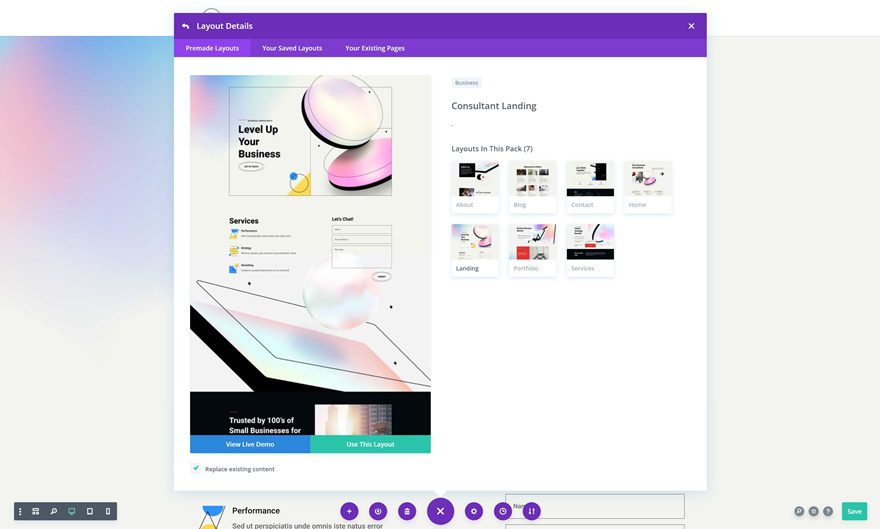Click the large layout preview image
Viewport: 880px width, 529px height.
[310, 255]
